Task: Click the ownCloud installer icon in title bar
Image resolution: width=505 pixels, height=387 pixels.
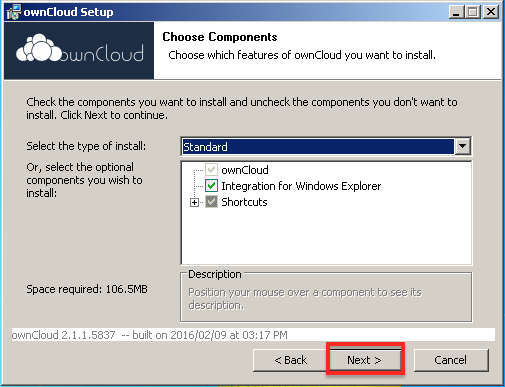Action: coord(14,12)
